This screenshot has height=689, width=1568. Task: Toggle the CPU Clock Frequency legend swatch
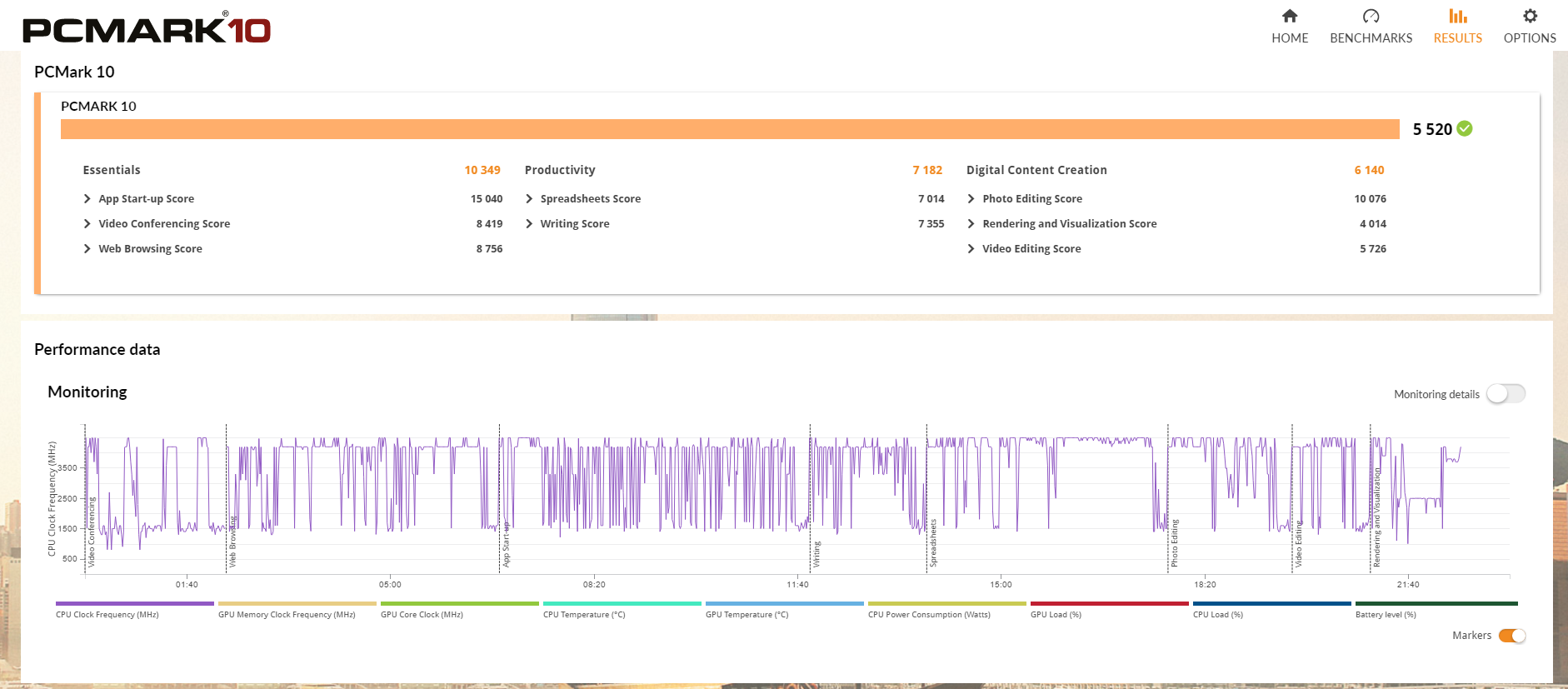135,603
